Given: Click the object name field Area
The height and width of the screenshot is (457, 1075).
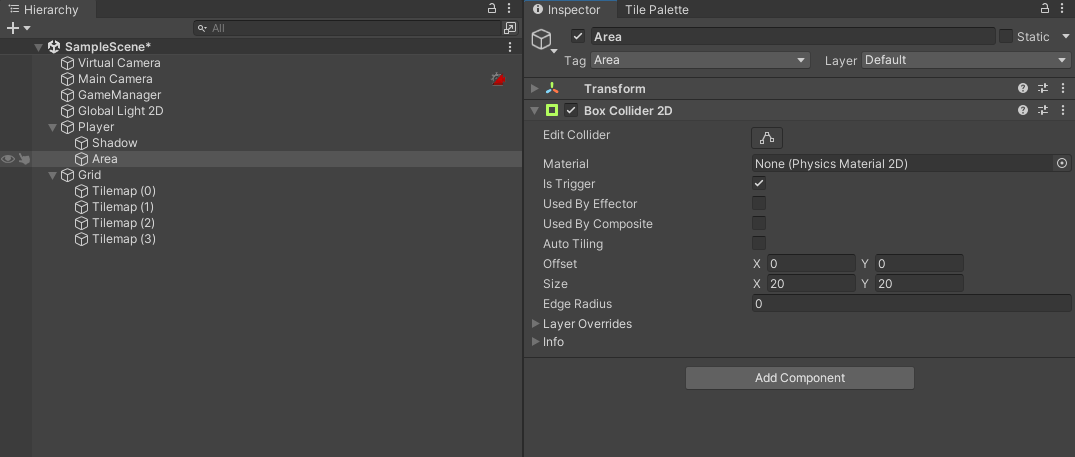Looking at the screenshot, I should click(x=793, y=36).
